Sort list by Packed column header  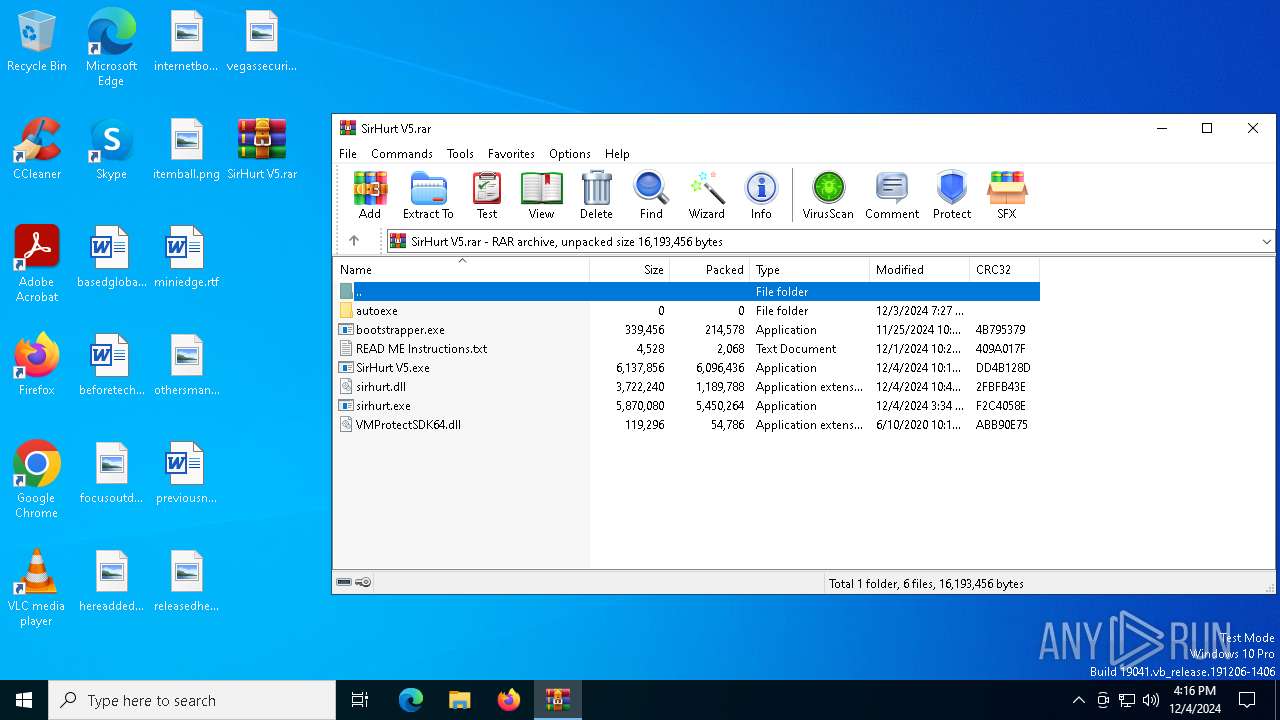[x=710, y=270]
